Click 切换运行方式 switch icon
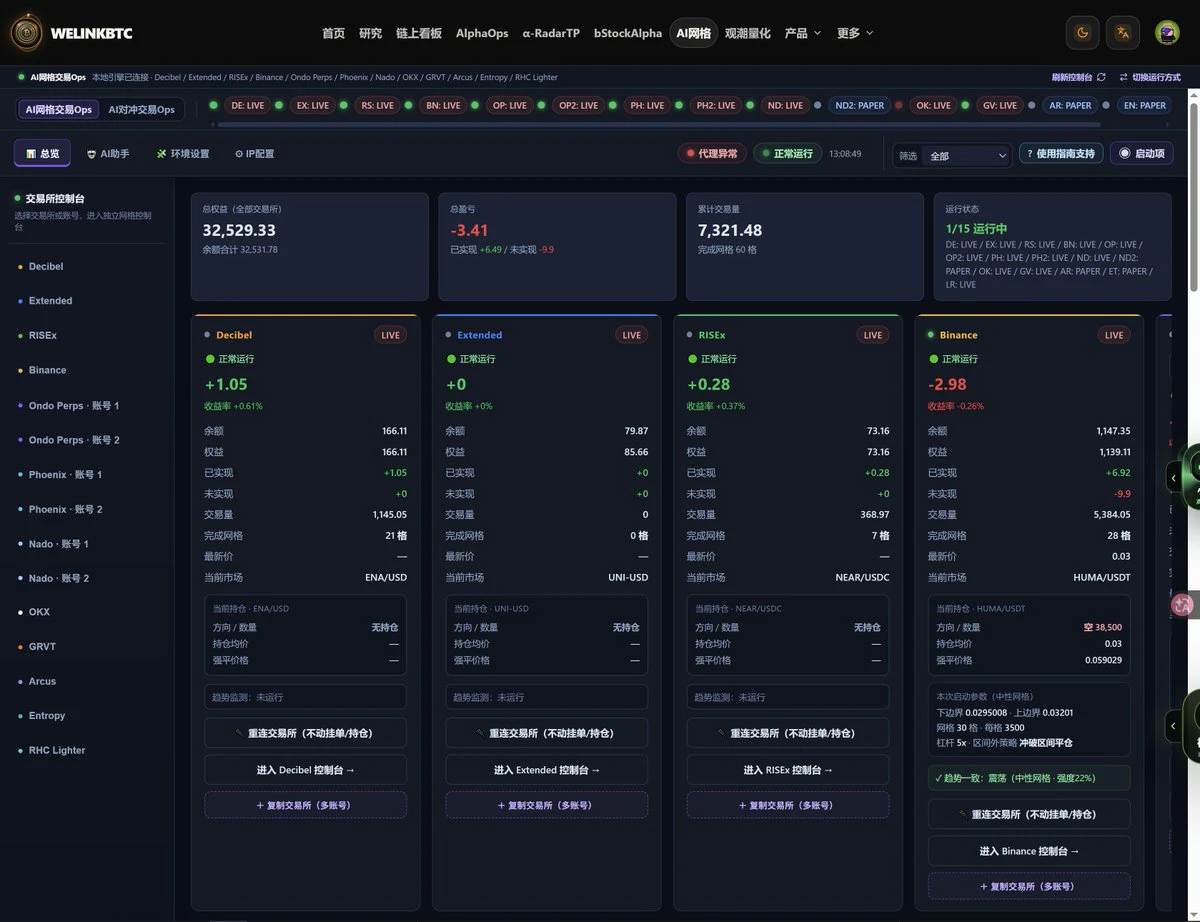The height and width of the screenshot is (922, 1200). coord(1123,77)
